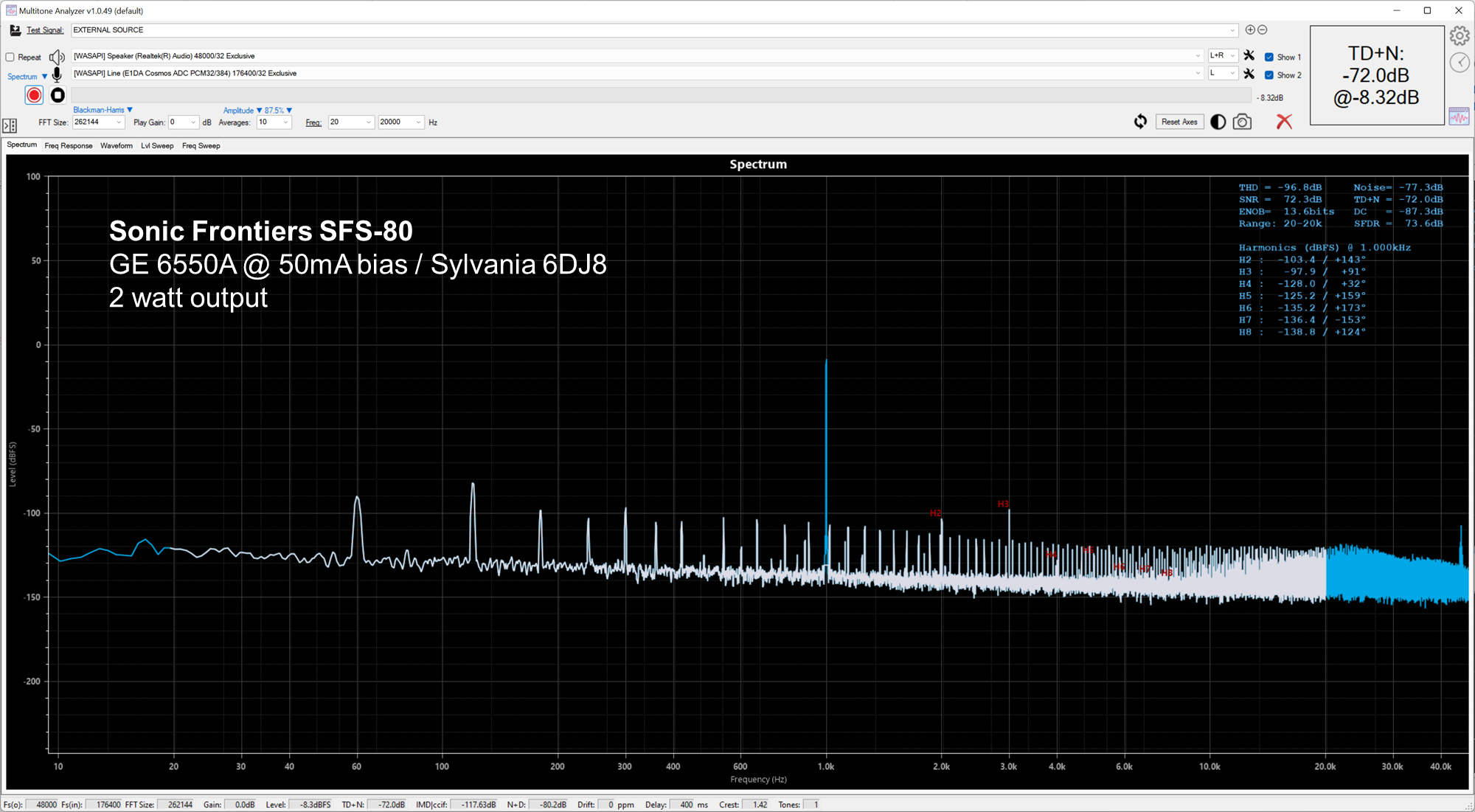The height and width of the screenshot is (812, 1475).
Task: Click the Reset Axes button
Action: pyautogui.click(x=1179, y=122)
